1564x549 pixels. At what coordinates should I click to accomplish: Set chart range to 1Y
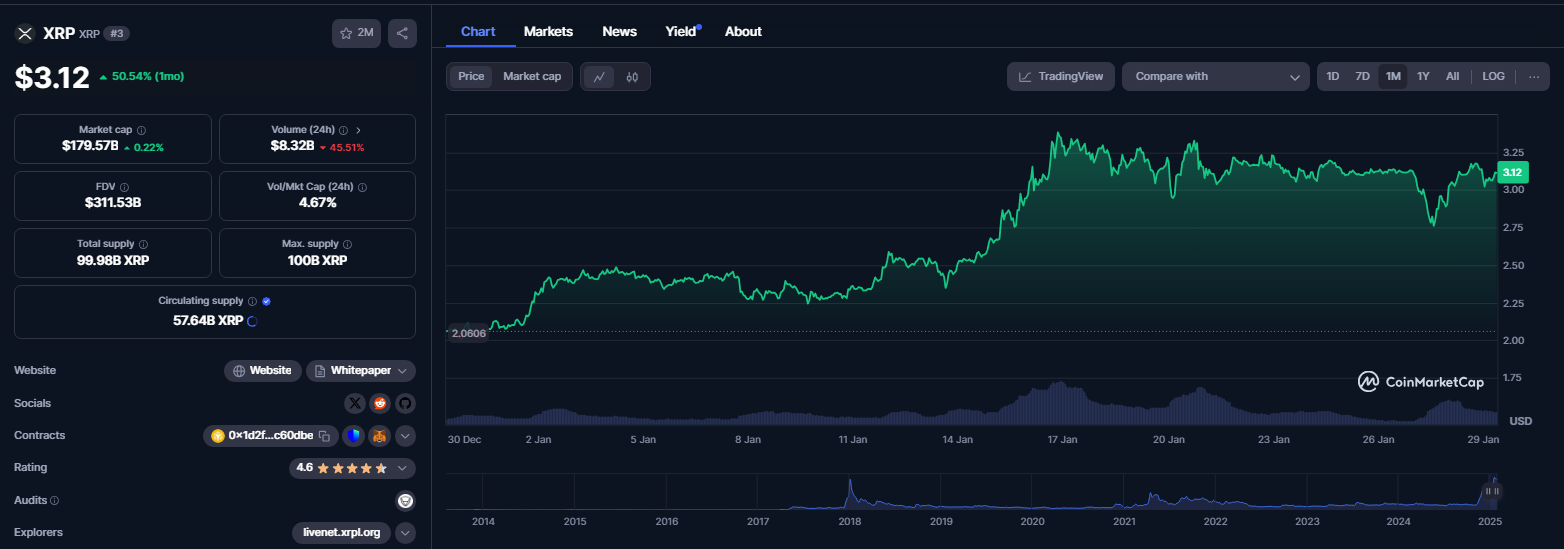tap(1423, 77)
